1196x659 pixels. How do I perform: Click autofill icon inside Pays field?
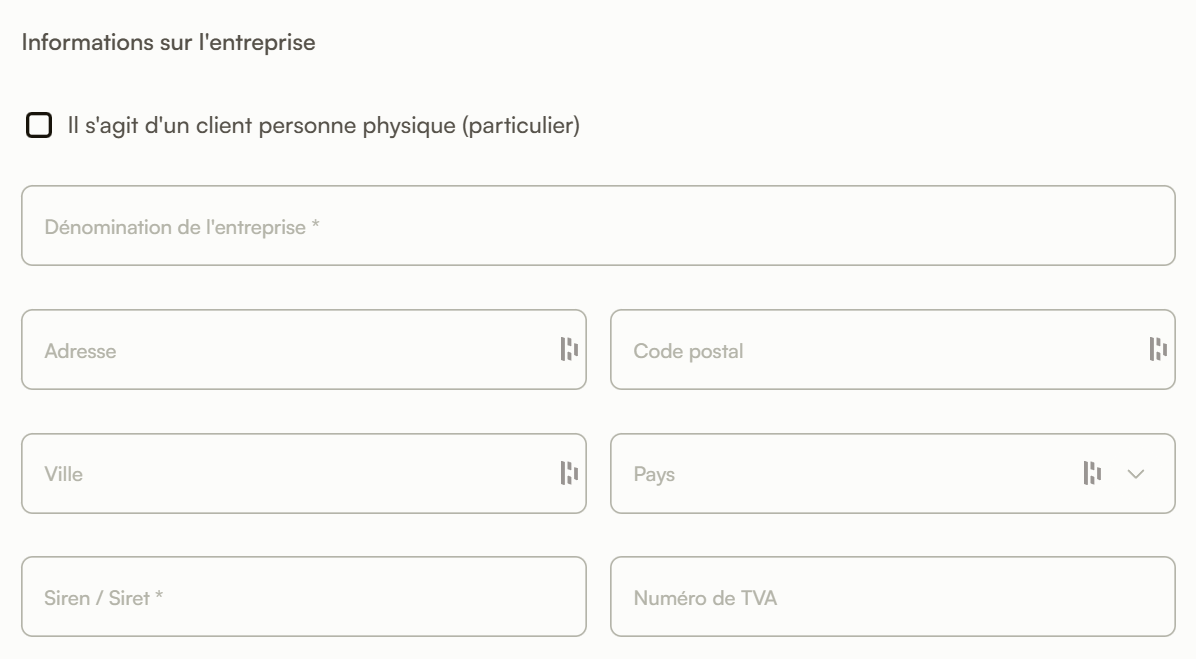[1092, 473]
